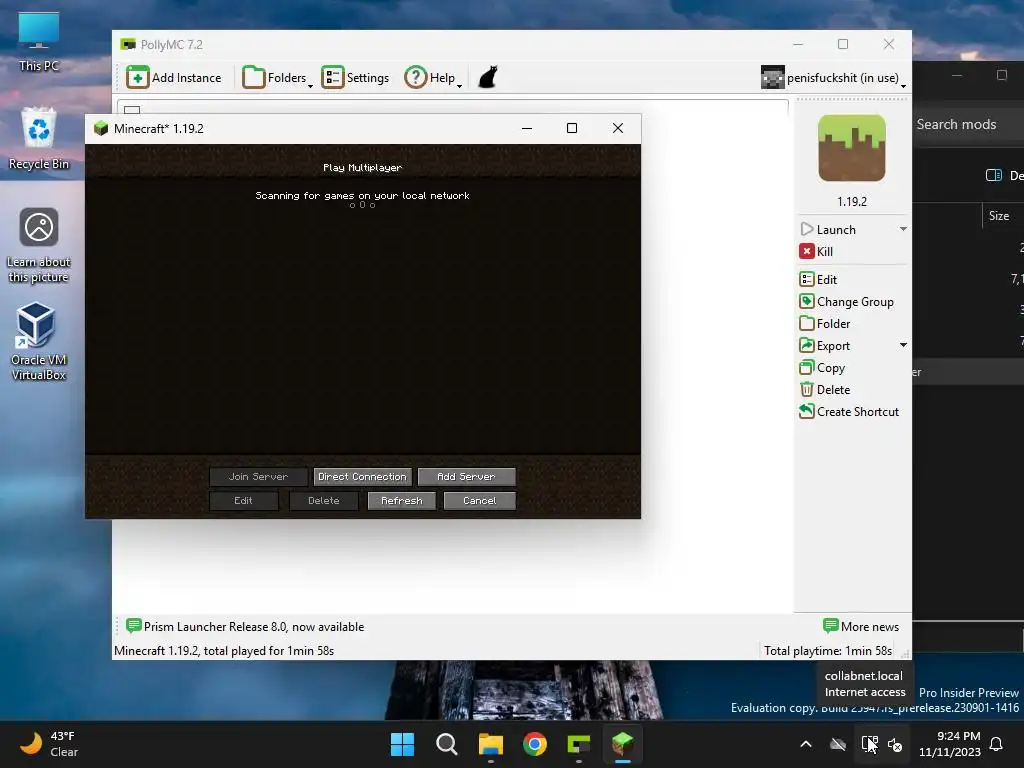
Task: Expand the Export options arrow
Action: [903, 345]
